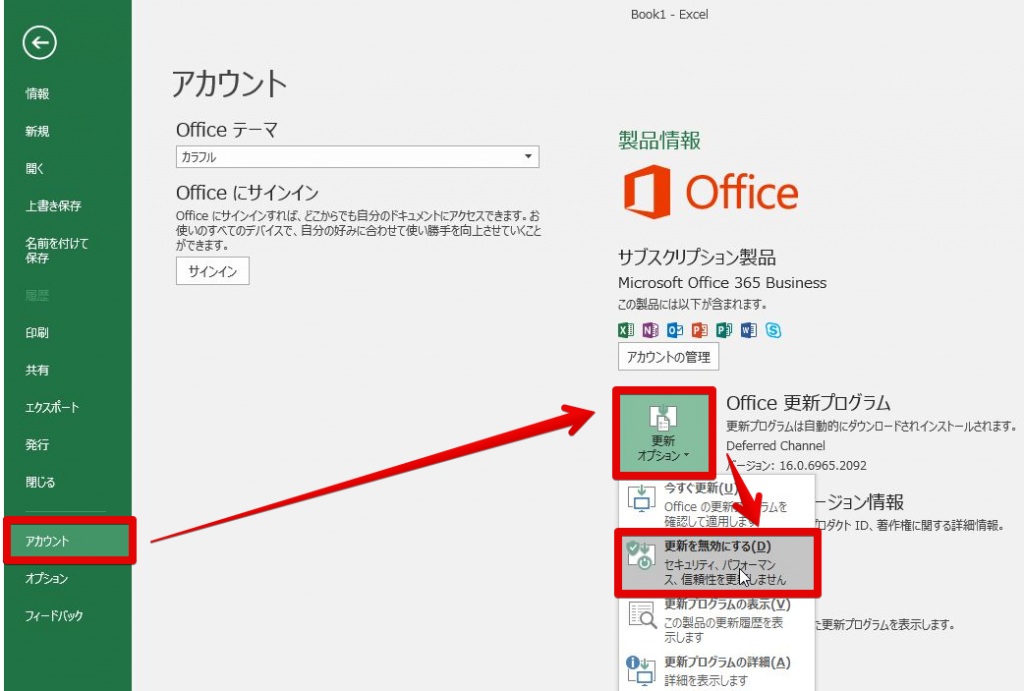This screenshot has height=691, width=1024.
Task: Click the 更新プログラムの詳細 info icon
Action: [641, 670]
